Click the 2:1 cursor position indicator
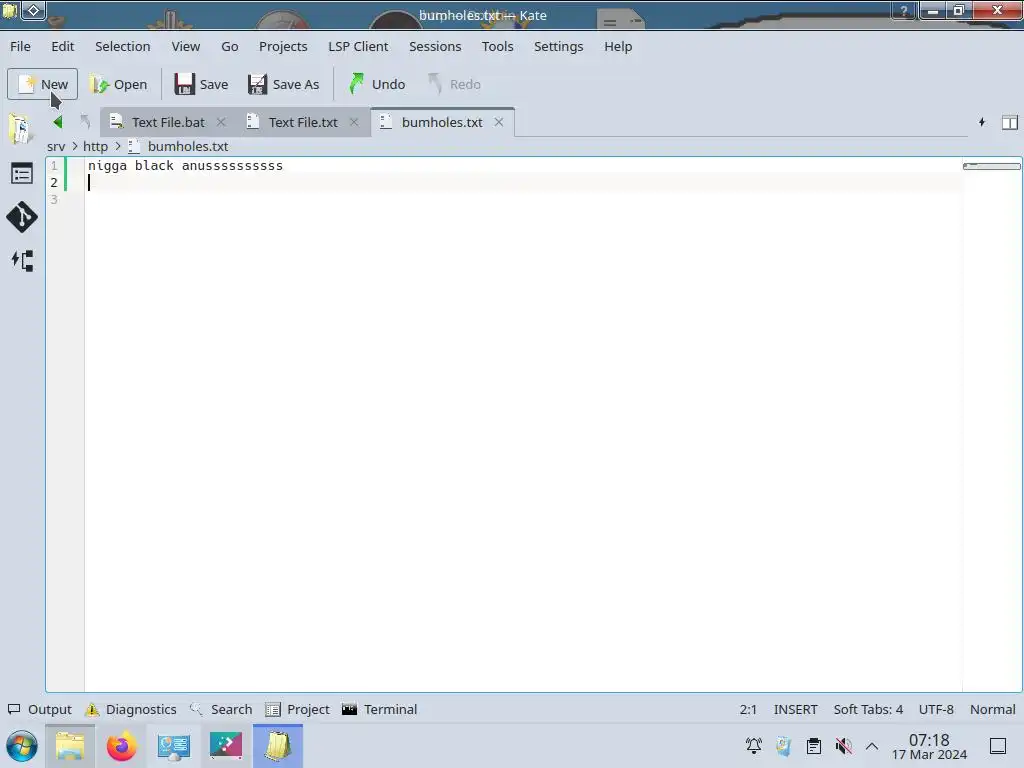The width and height of the screenshot is (1024, 768). click(x=748, y=709)
